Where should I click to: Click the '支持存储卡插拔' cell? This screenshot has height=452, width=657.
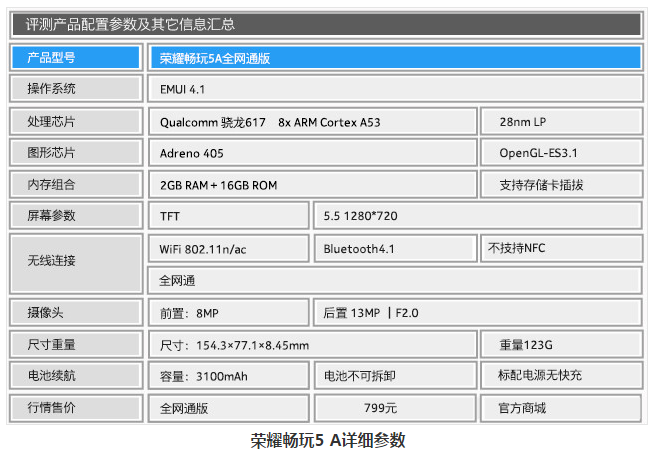coord(561,185)
